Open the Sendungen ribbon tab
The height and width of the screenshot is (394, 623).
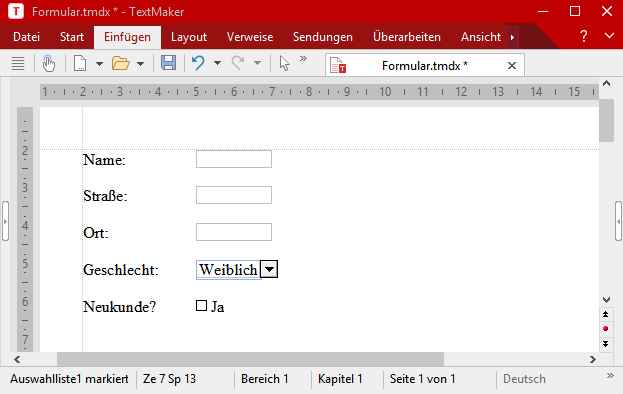323,37
